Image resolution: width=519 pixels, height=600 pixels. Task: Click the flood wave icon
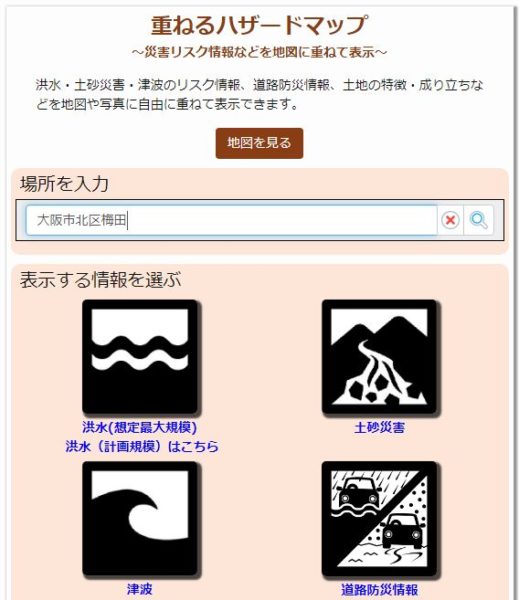click(140, 357)
